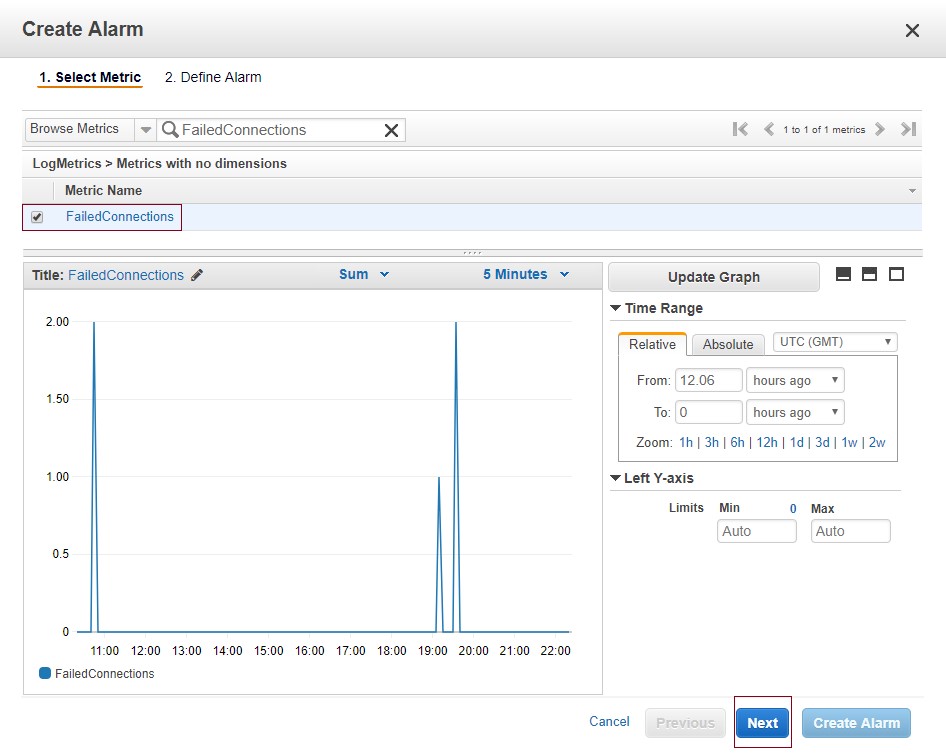Go to previous page of metrics

[769, 129]
